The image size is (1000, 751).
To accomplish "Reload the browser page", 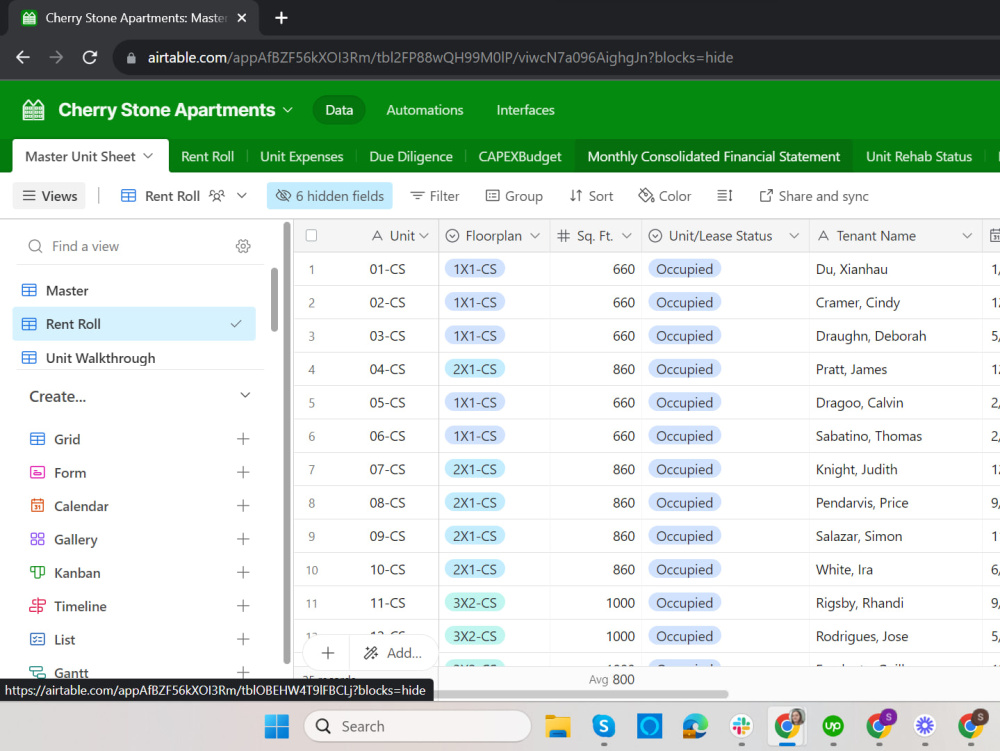I will point(90,57).
